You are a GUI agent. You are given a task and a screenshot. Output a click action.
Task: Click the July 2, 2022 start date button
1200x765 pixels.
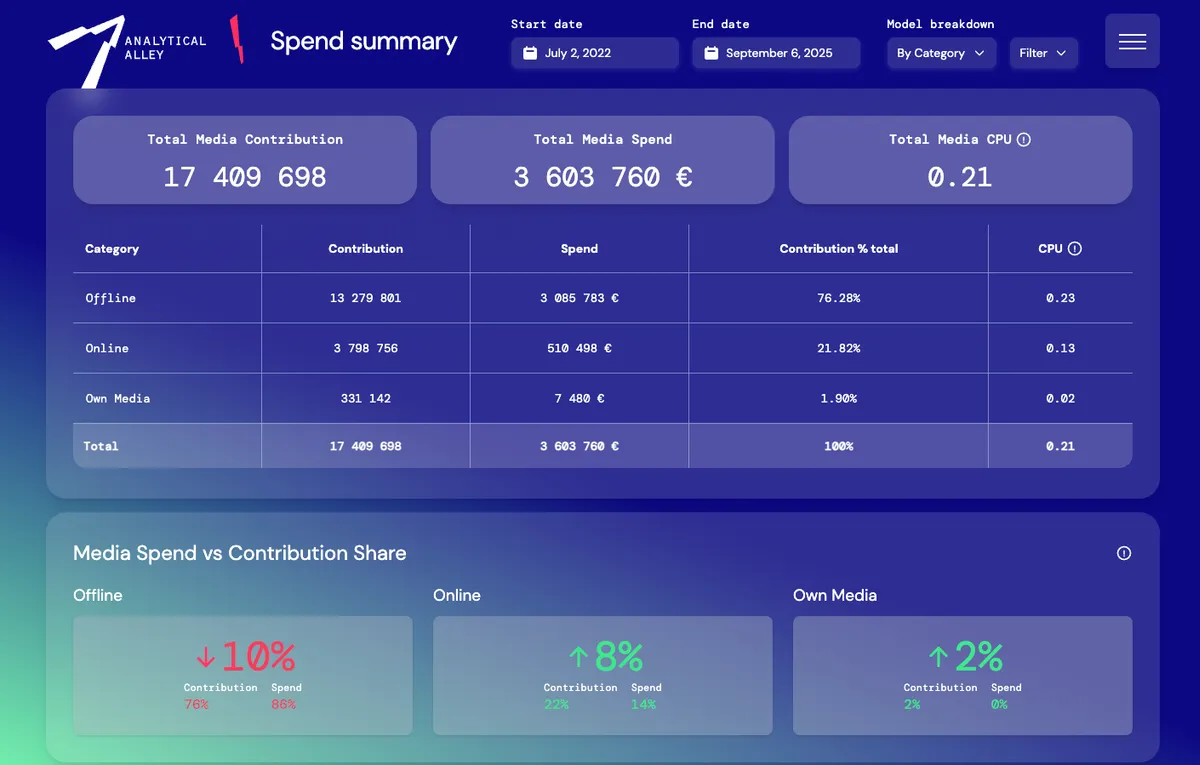pos(594,53)
